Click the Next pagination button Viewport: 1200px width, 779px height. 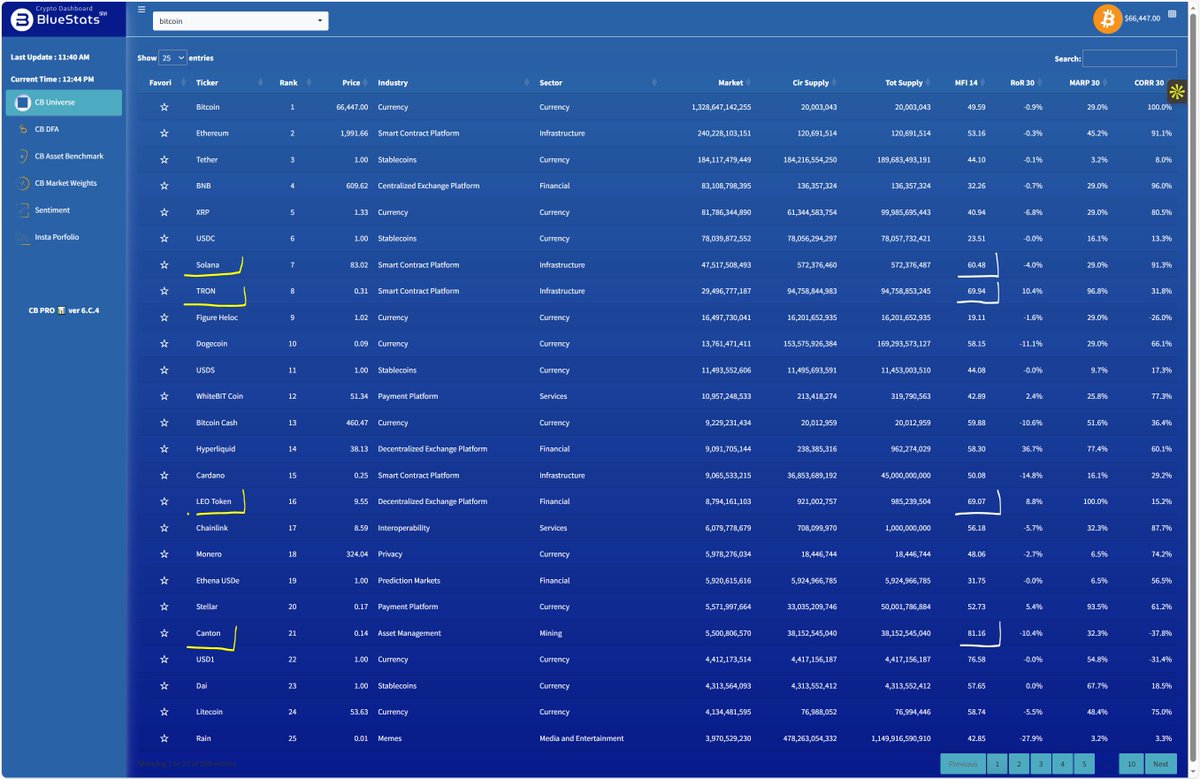pyautogui.click(x=1160, y=764)
